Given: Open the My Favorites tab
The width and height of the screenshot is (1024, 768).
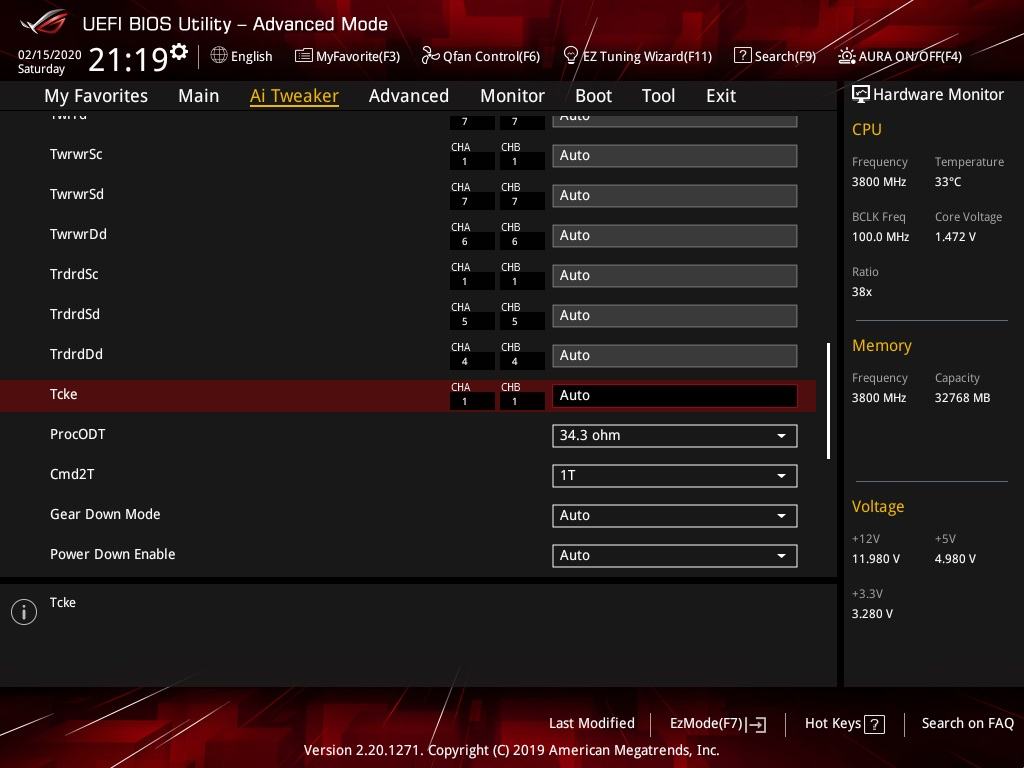Looking at the screenshot, I should pyautogui.click(x=96, y=96).
